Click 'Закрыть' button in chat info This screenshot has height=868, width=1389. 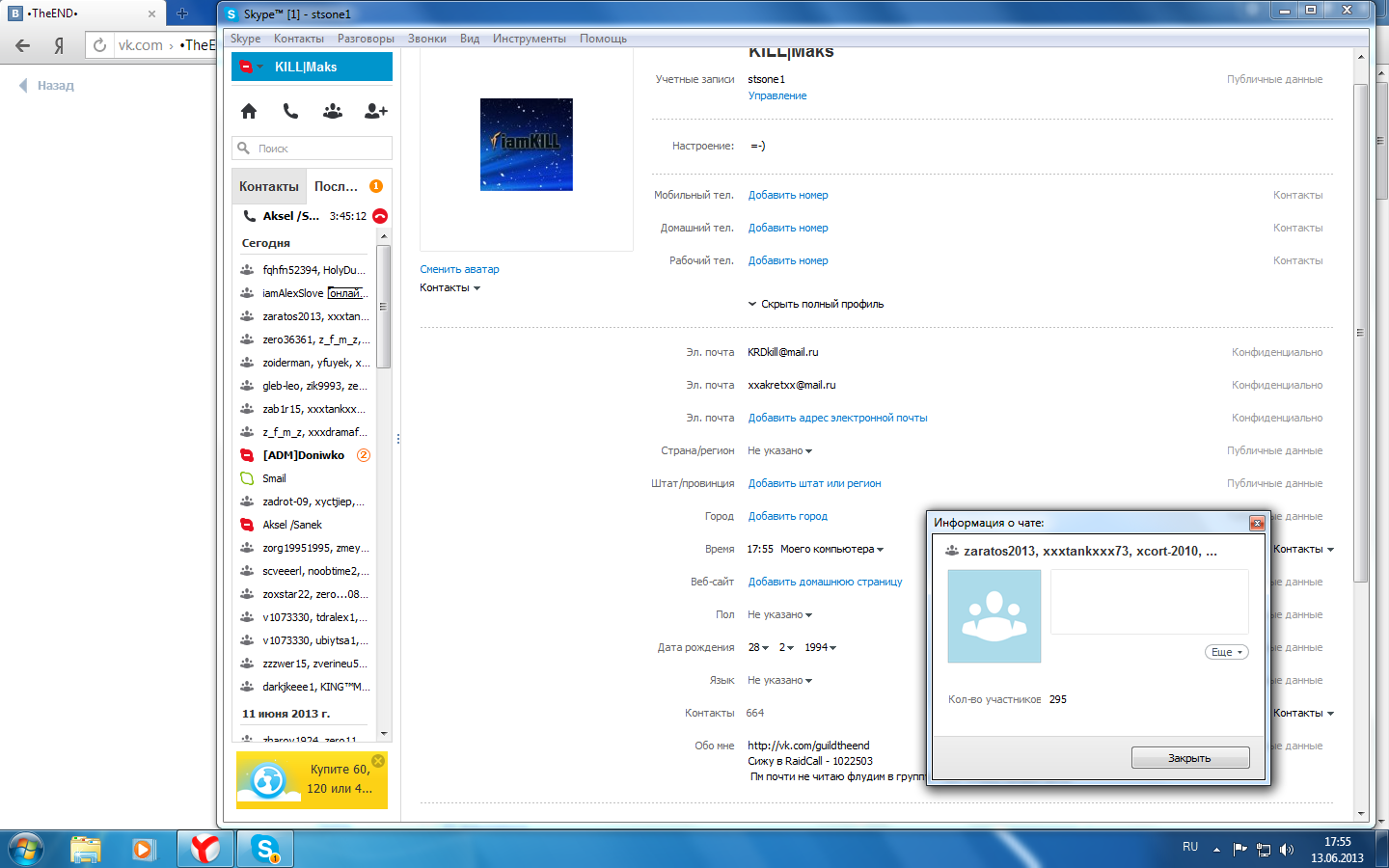(1190, 758)
